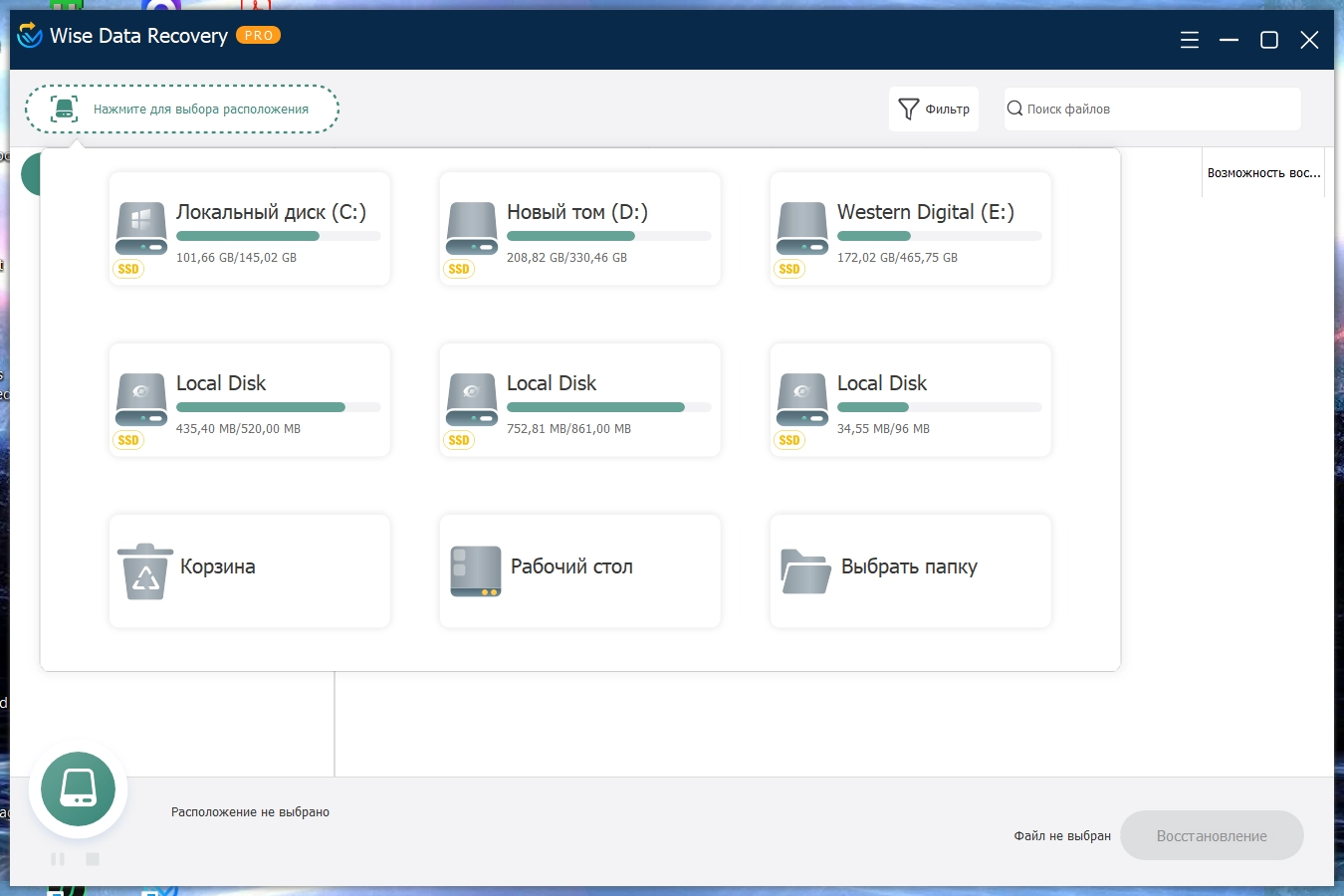Click SSD badge on 520,00 MB Local Disk
The height and width of the screenshot is (896, 1344).
point(128,440)
